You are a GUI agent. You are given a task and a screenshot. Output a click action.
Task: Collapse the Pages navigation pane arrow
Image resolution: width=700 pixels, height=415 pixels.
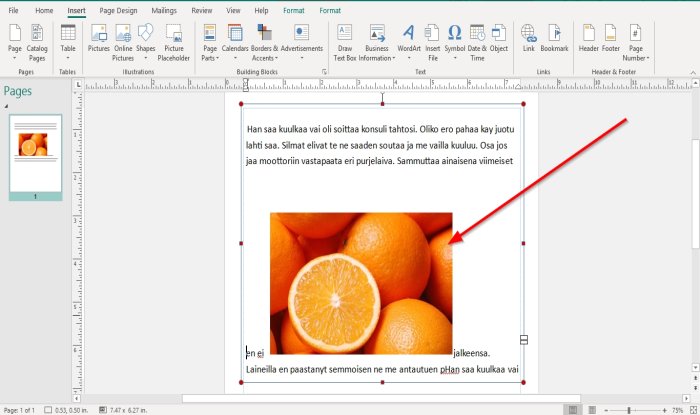[6, 106]
